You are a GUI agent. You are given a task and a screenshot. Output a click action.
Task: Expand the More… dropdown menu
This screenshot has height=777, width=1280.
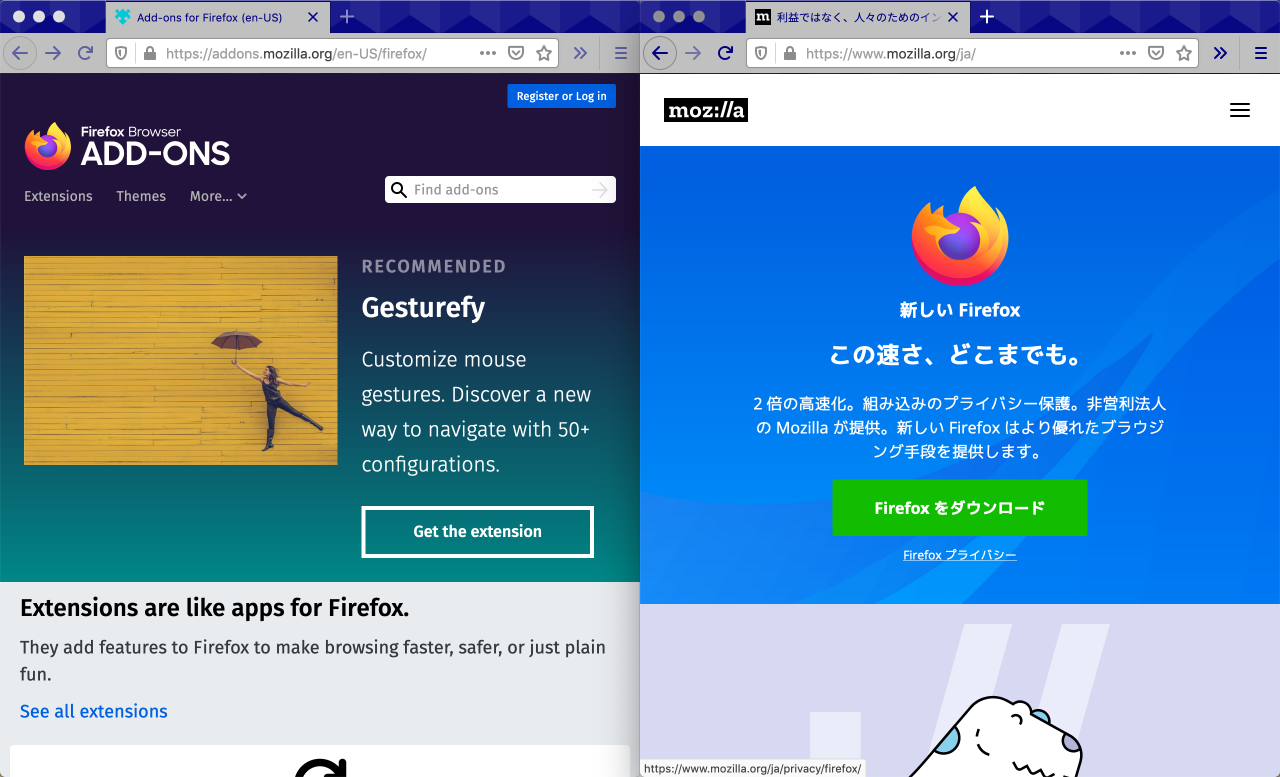click(x=218, y=196)
